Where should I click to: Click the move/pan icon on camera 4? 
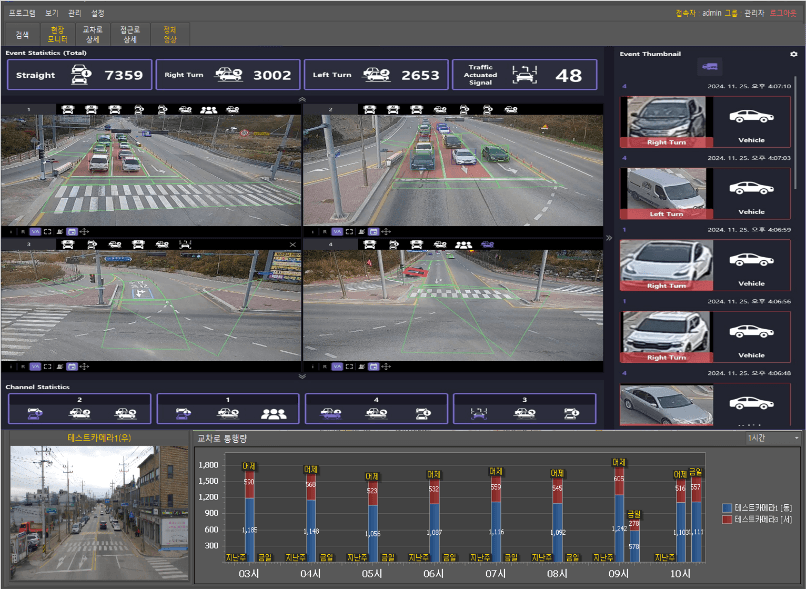point(387,366)
